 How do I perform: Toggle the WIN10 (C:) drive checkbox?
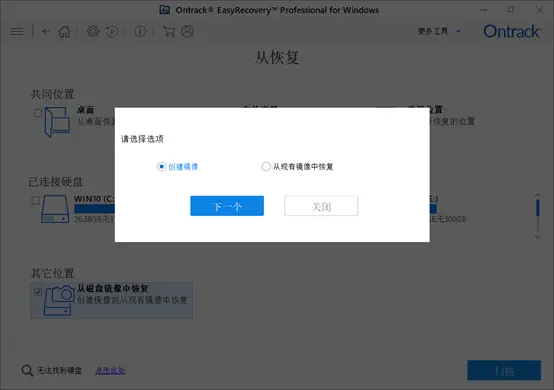35,200
